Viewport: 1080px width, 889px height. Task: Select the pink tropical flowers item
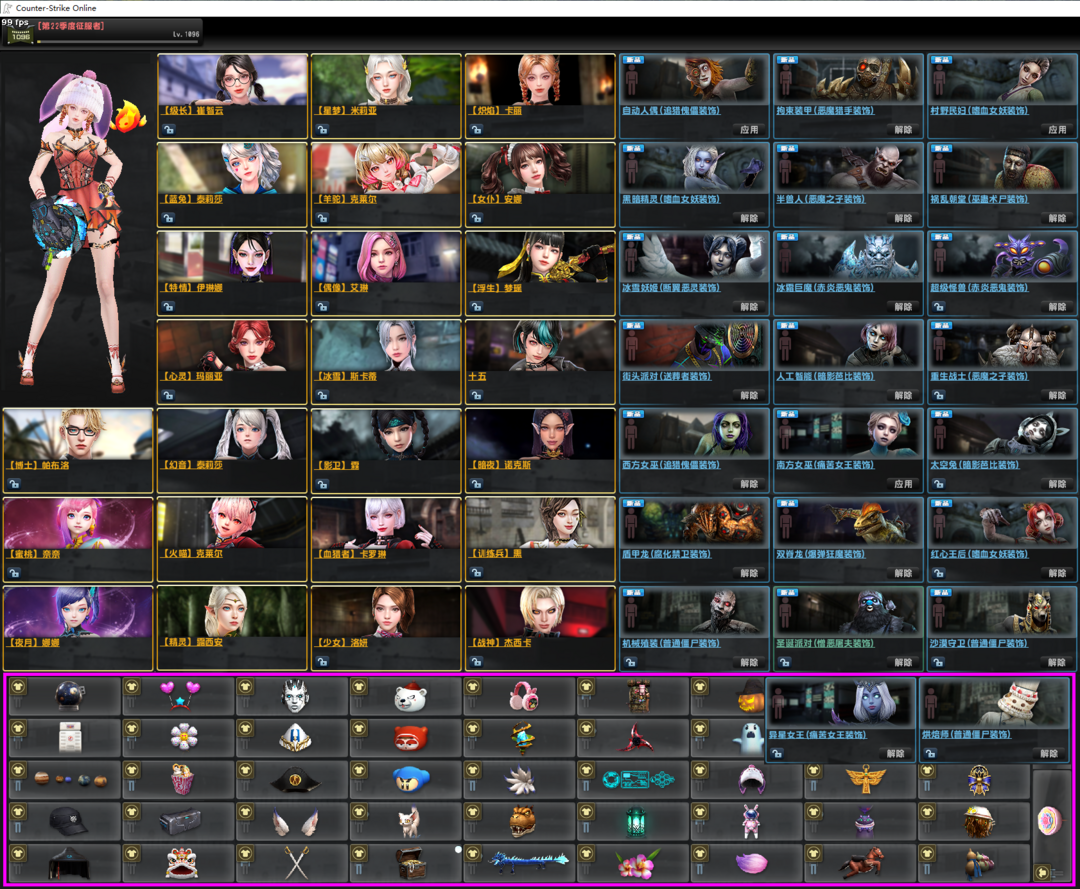click(636, 864)
